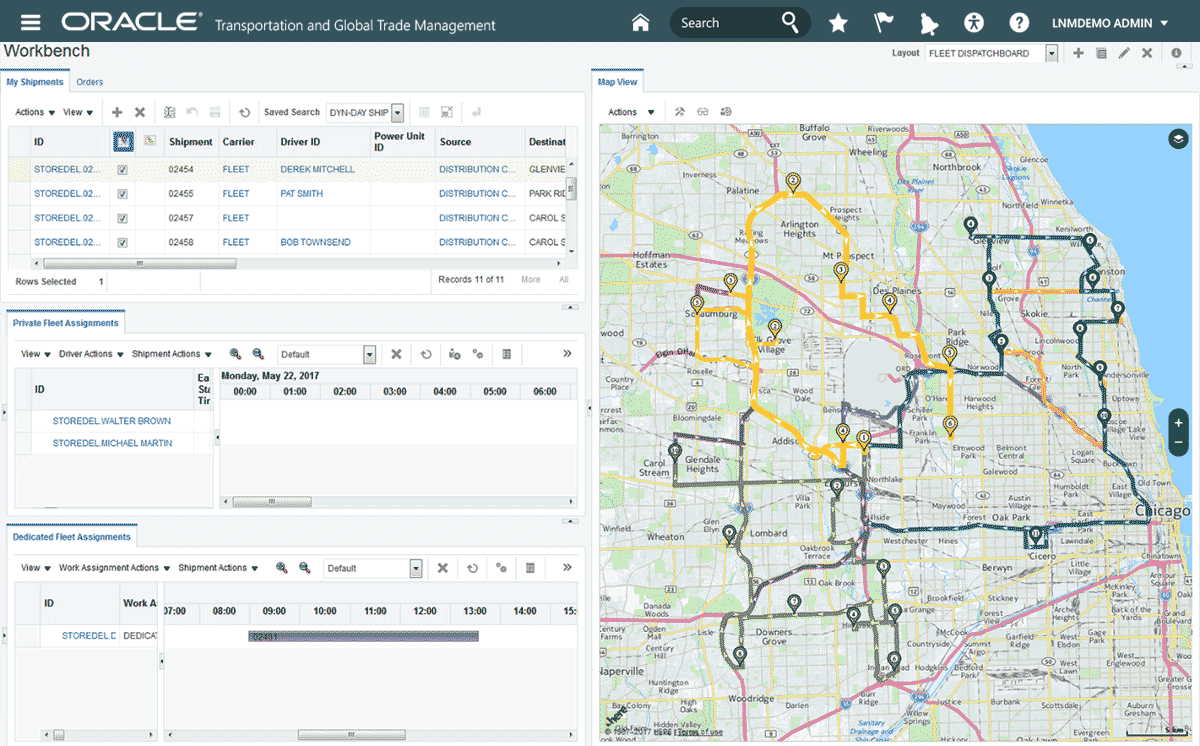Open the DEREK MITCHELL driver link
This screenshot has height=746, width=1200.
coord(317,170)
